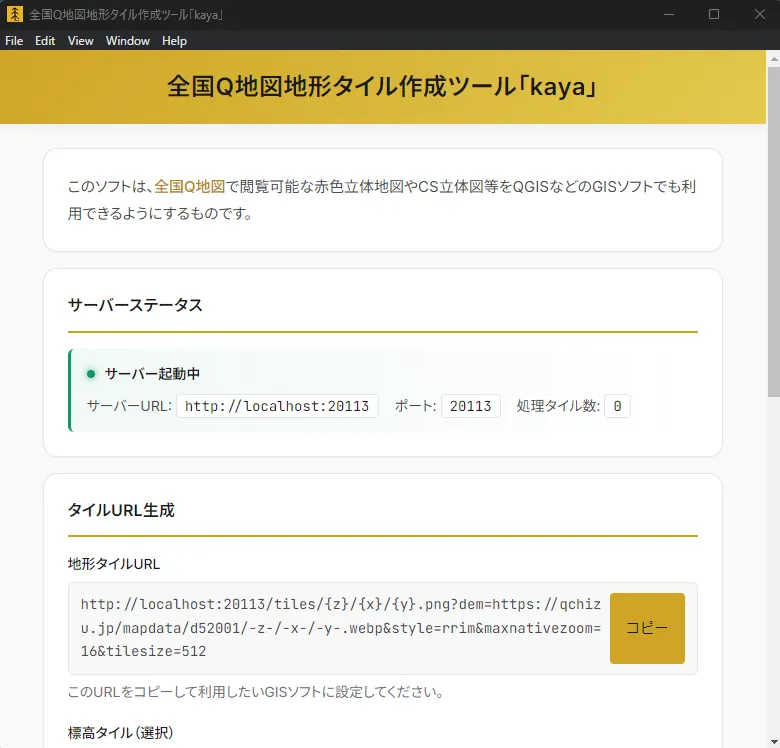Click the コピー button
Viewport: 780px width, 748px height.
[647, 628]
